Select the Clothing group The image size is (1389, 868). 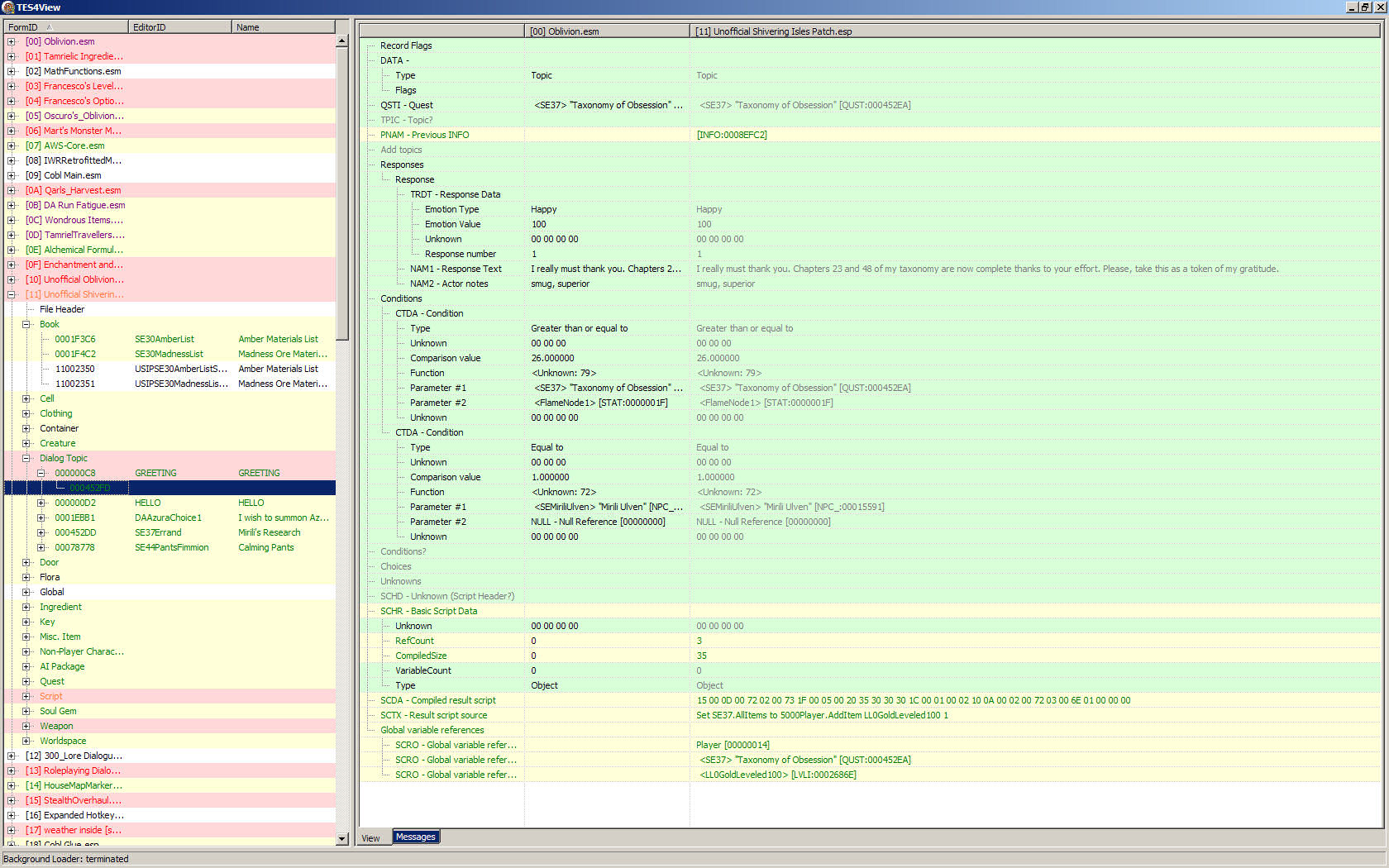pyautogui.click(x=56, y=413)
